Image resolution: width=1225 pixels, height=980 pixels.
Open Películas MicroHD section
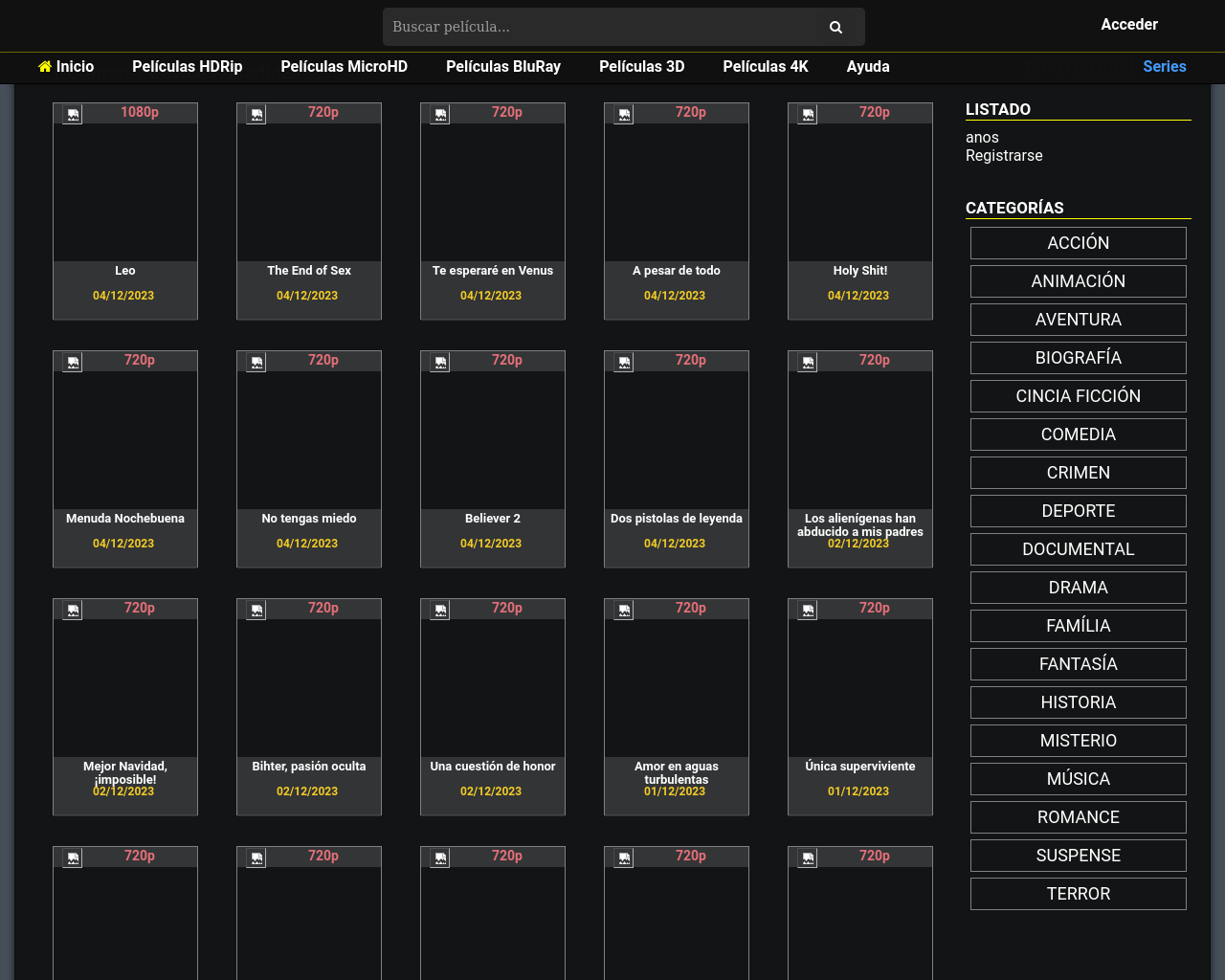(344, 66)
